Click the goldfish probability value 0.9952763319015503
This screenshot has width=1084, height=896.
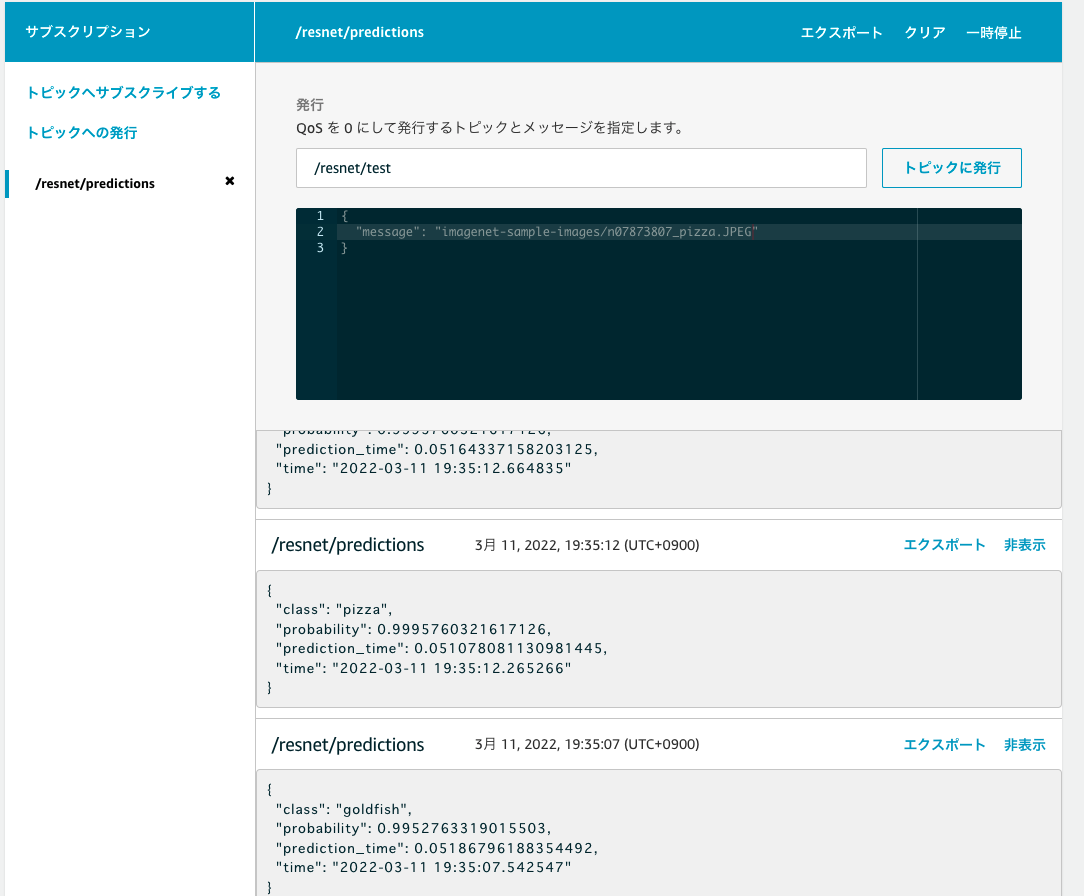pyautogui.click(x=464, y=829)
